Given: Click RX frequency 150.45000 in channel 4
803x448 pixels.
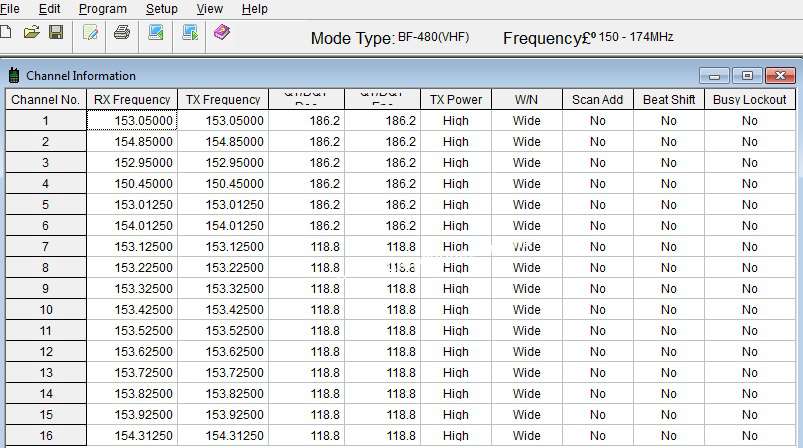Looking at the screenshot, I should (x=132, y=183).
